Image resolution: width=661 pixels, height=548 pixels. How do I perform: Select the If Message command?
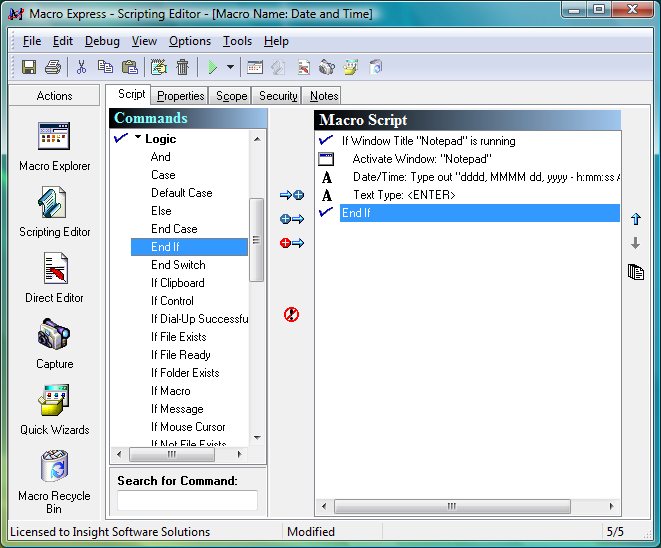point(177,409)
